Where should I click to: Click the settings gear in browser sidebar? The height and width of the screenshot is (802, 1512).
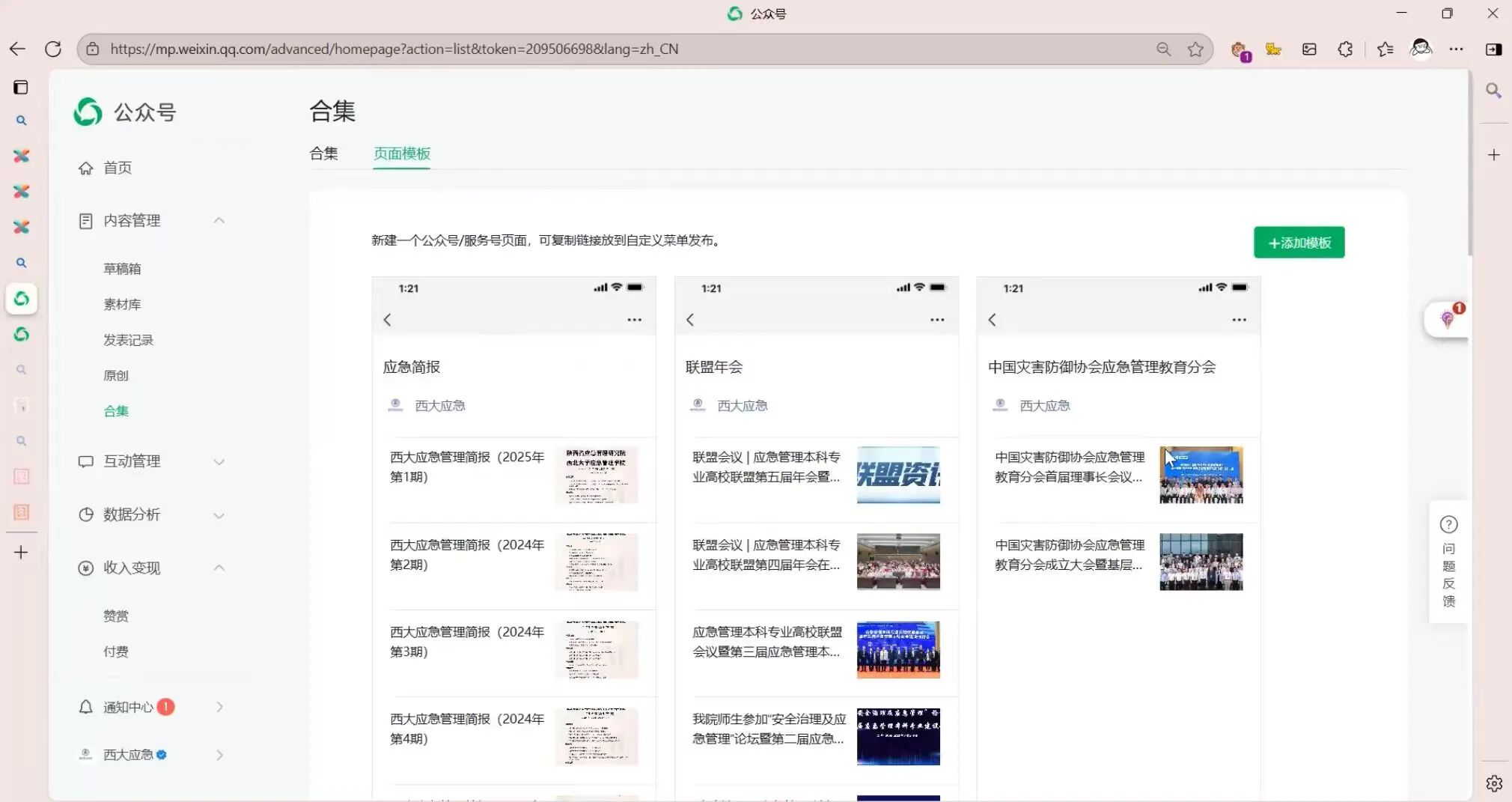pyautogui.click(x=1494, y=783)
